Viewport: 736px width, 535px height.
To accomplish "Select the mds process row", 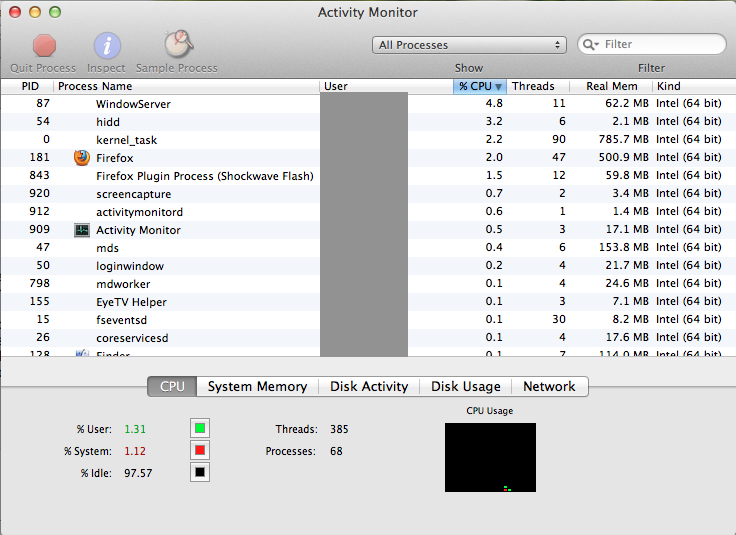I will coord(368,248).
